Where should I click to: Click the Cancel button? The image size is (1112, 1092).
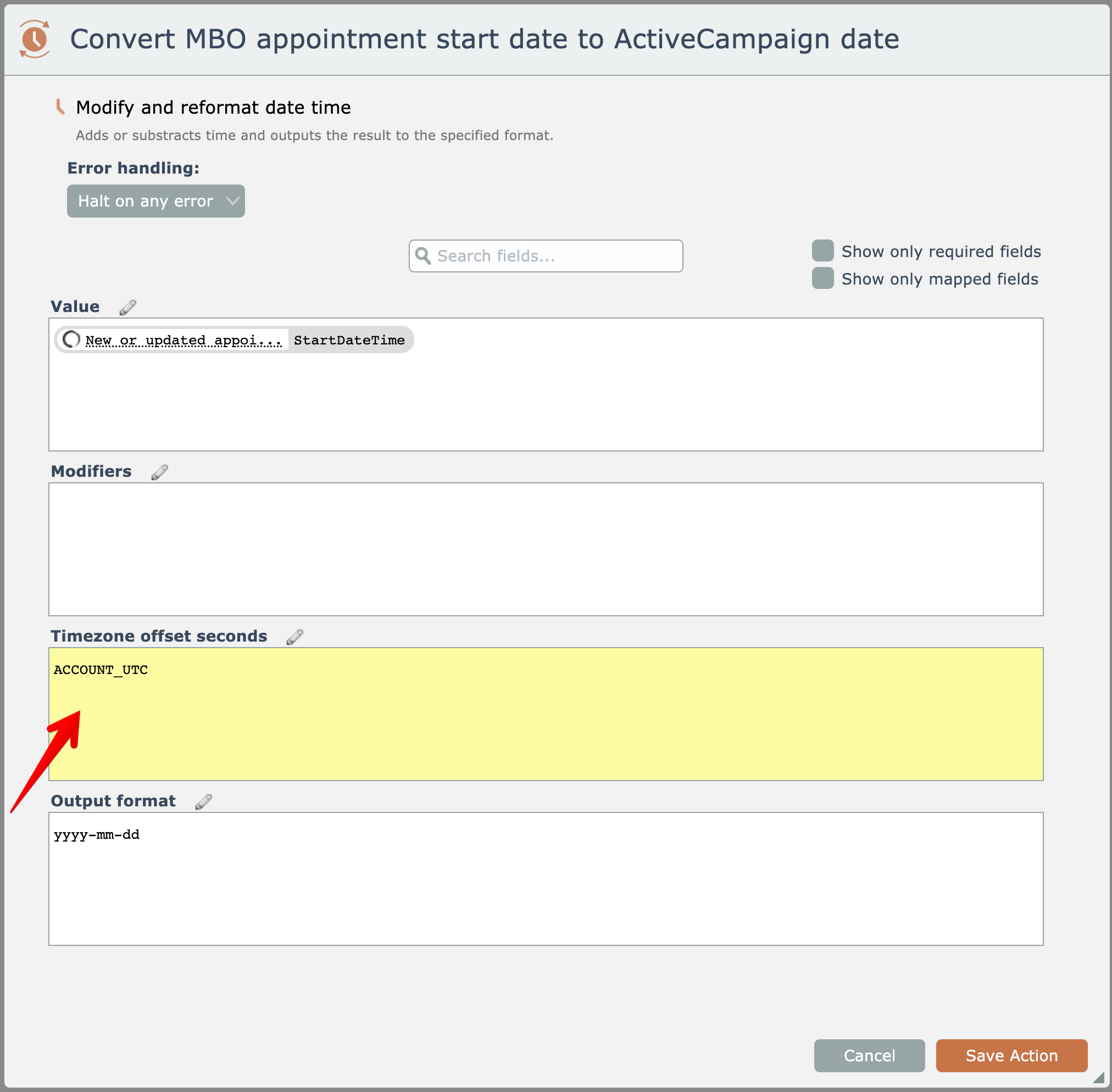(869, 1055)
